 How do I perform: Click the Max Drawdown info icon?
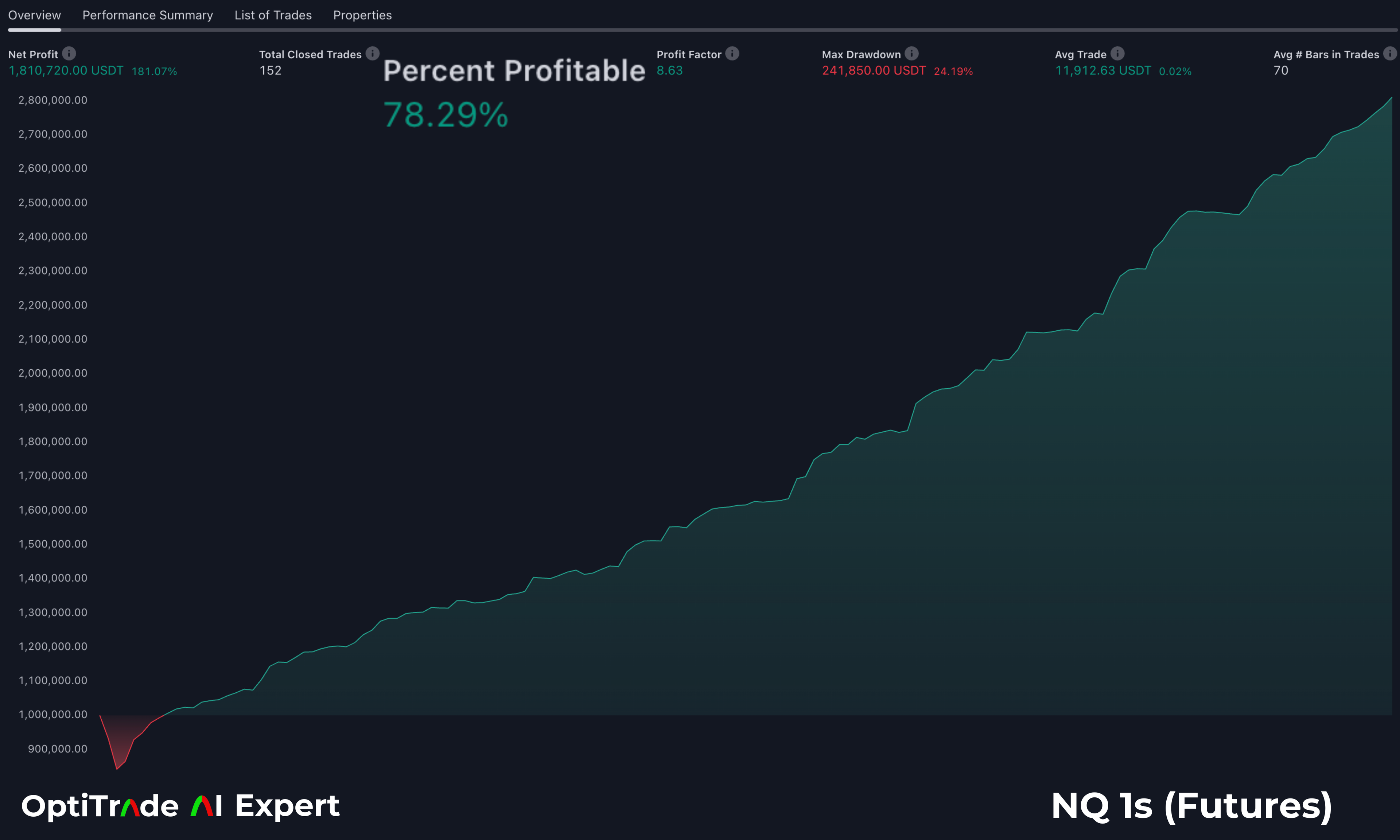[x=912, y=53]
